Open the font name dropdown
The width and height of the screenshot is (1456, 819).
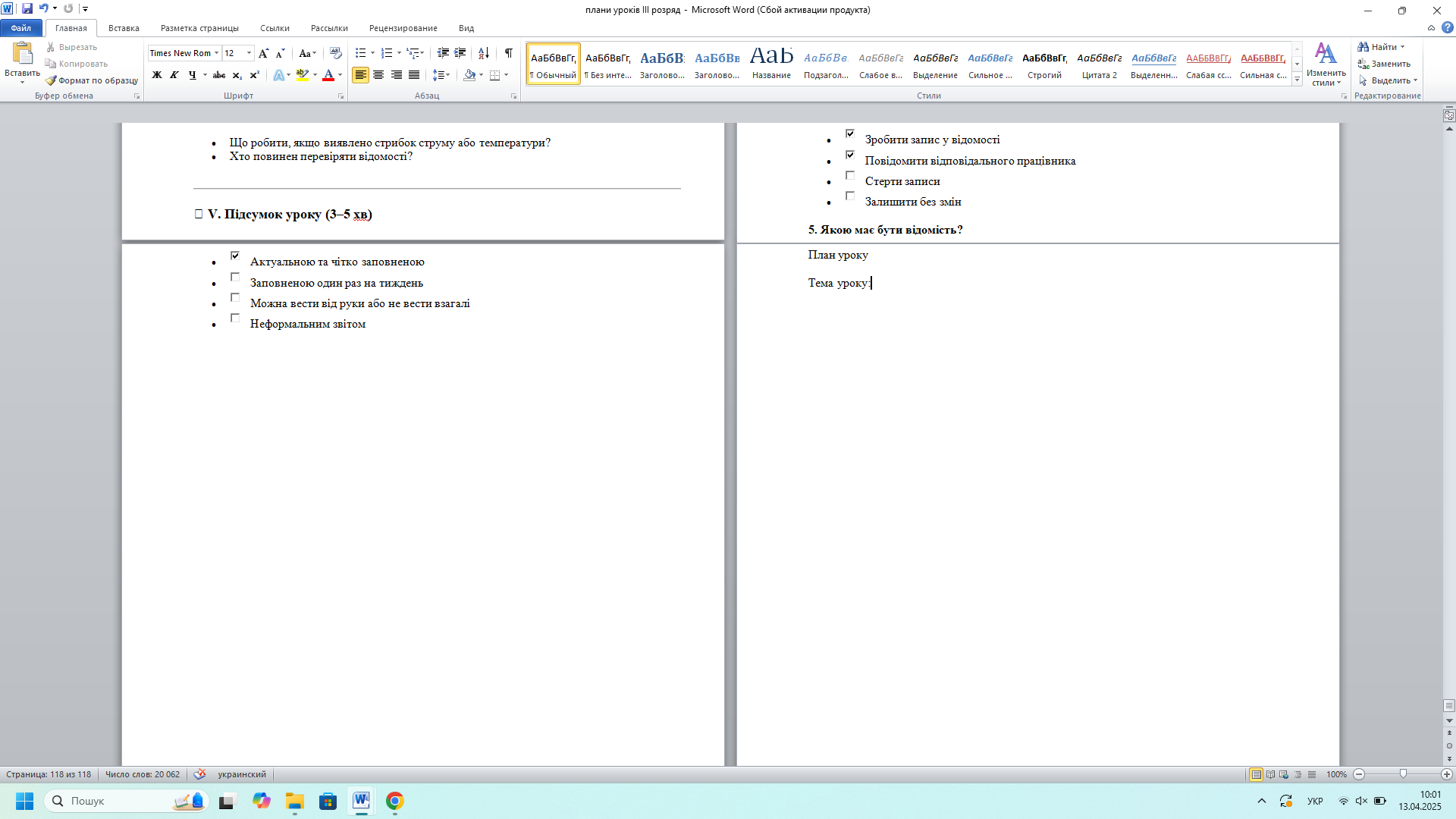tap(216, 53)
